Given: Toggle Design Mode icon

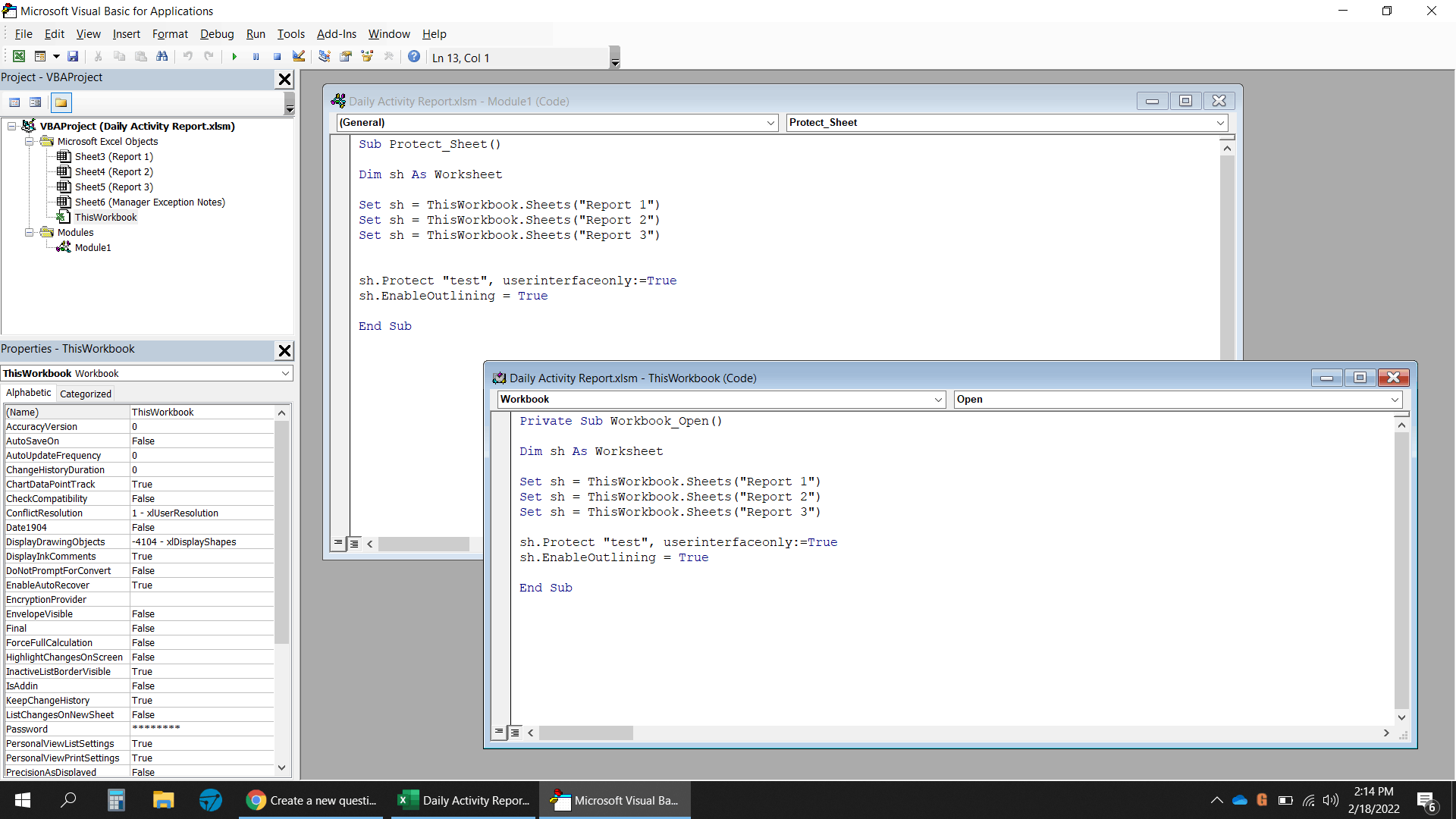Looking at the screenshot, I should [299, 57].
